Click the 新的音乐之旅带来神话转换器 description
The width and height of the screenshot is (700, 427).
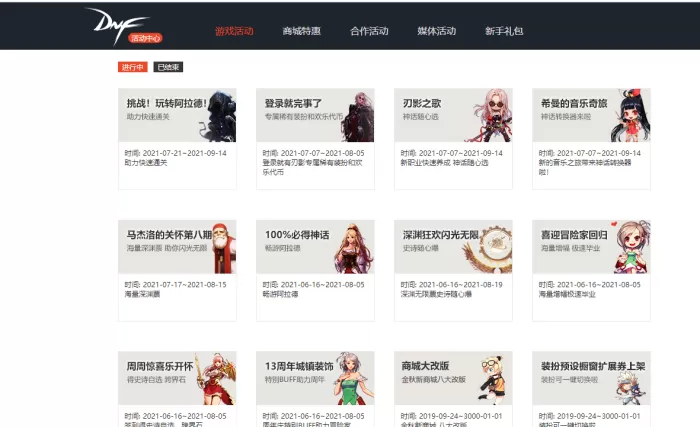pos(585,167)
